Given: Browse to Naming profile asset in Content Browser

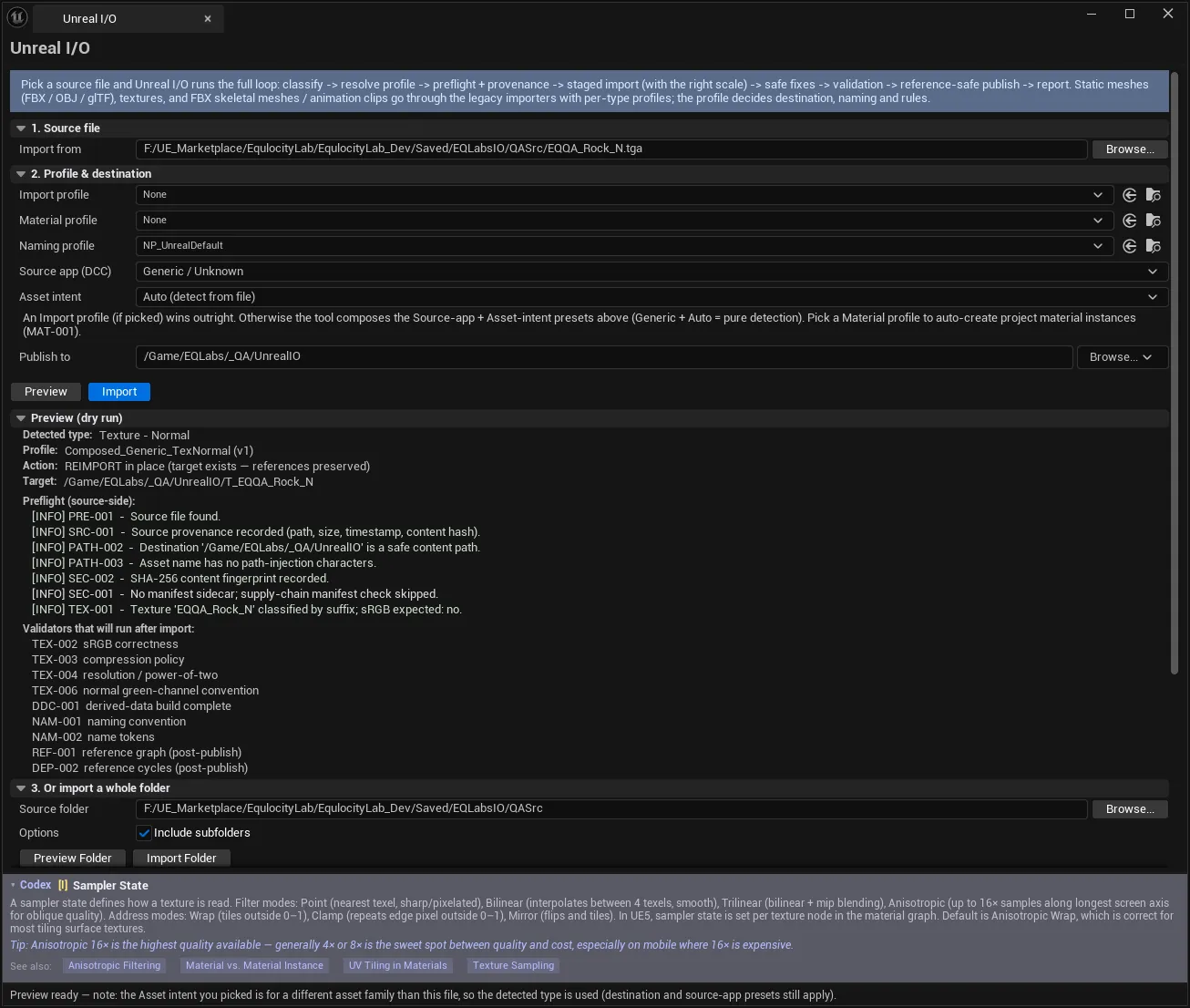Looking at the screenshot, I should pyautogui.click(x=1154, y=246).
